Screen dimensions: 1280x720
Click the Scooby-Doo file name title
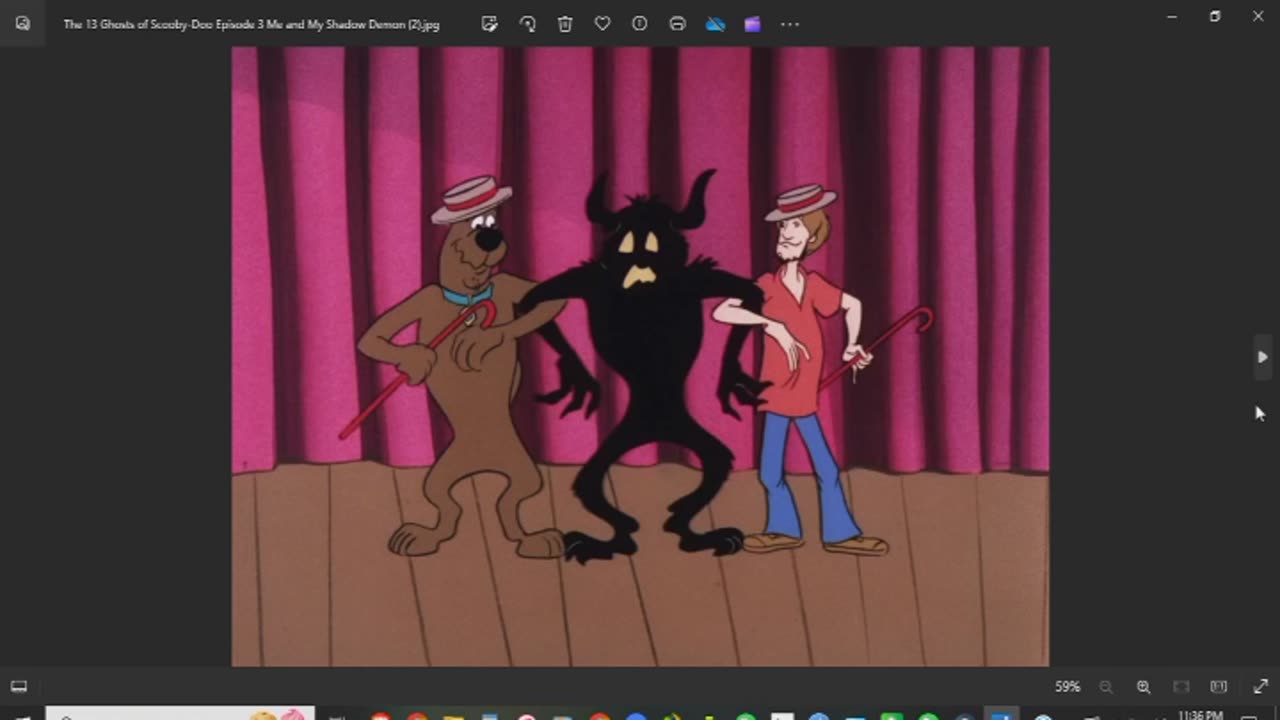coord(251,24)
